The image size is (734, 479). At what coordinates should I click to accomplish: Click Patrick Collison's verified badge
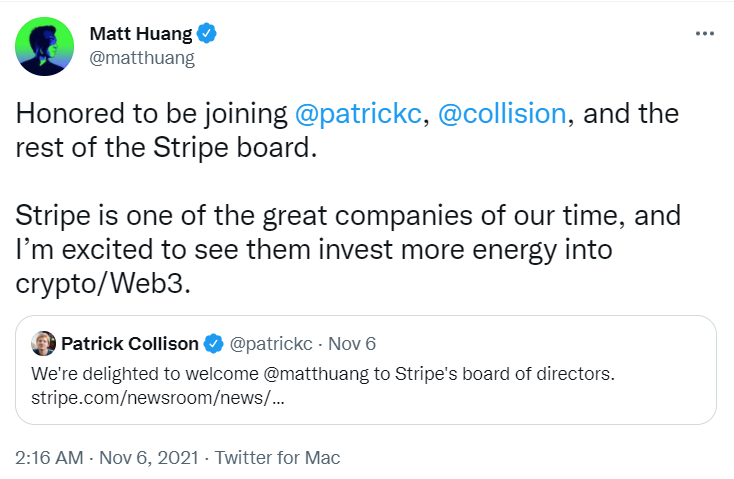[214, 344]
